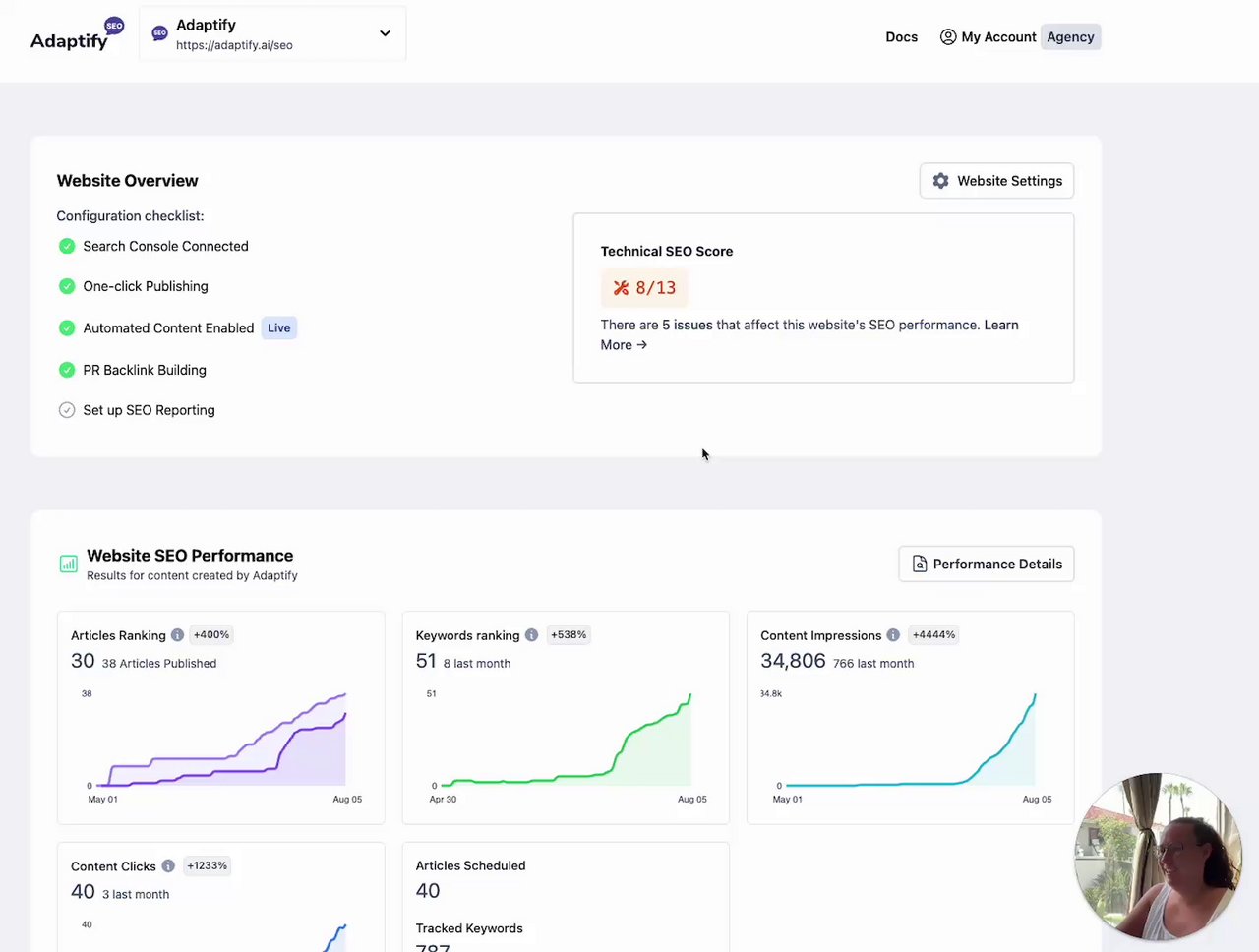Expand the Adaptify website selector dropdown
This screenshot has width=1259, height=952.
pyautogui.click(x=271, y=34)
